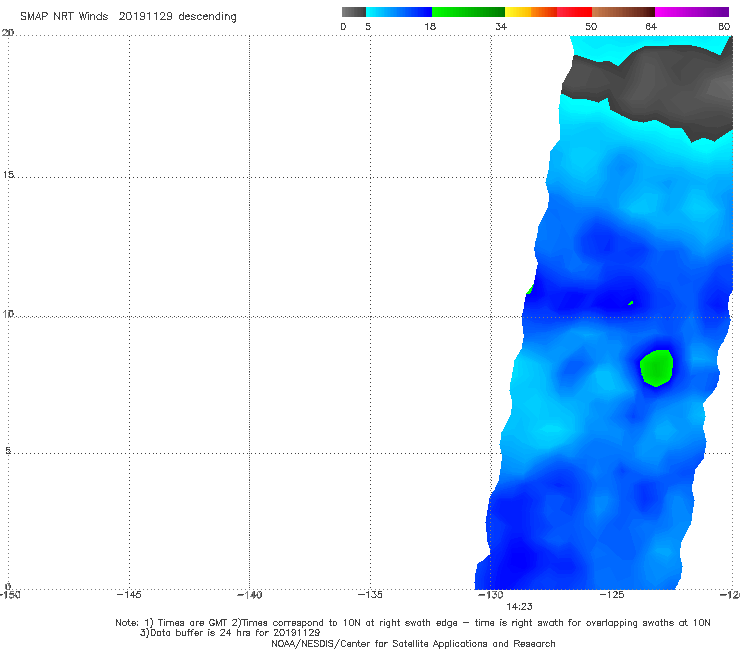Click the longitude label "-125"

[x=612, y=595]
